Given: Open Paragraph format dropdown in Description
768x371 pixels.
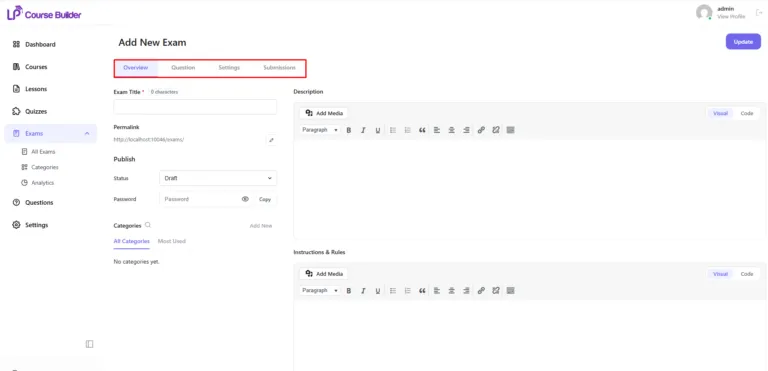Looking at the screenshot, I should 320,130.
